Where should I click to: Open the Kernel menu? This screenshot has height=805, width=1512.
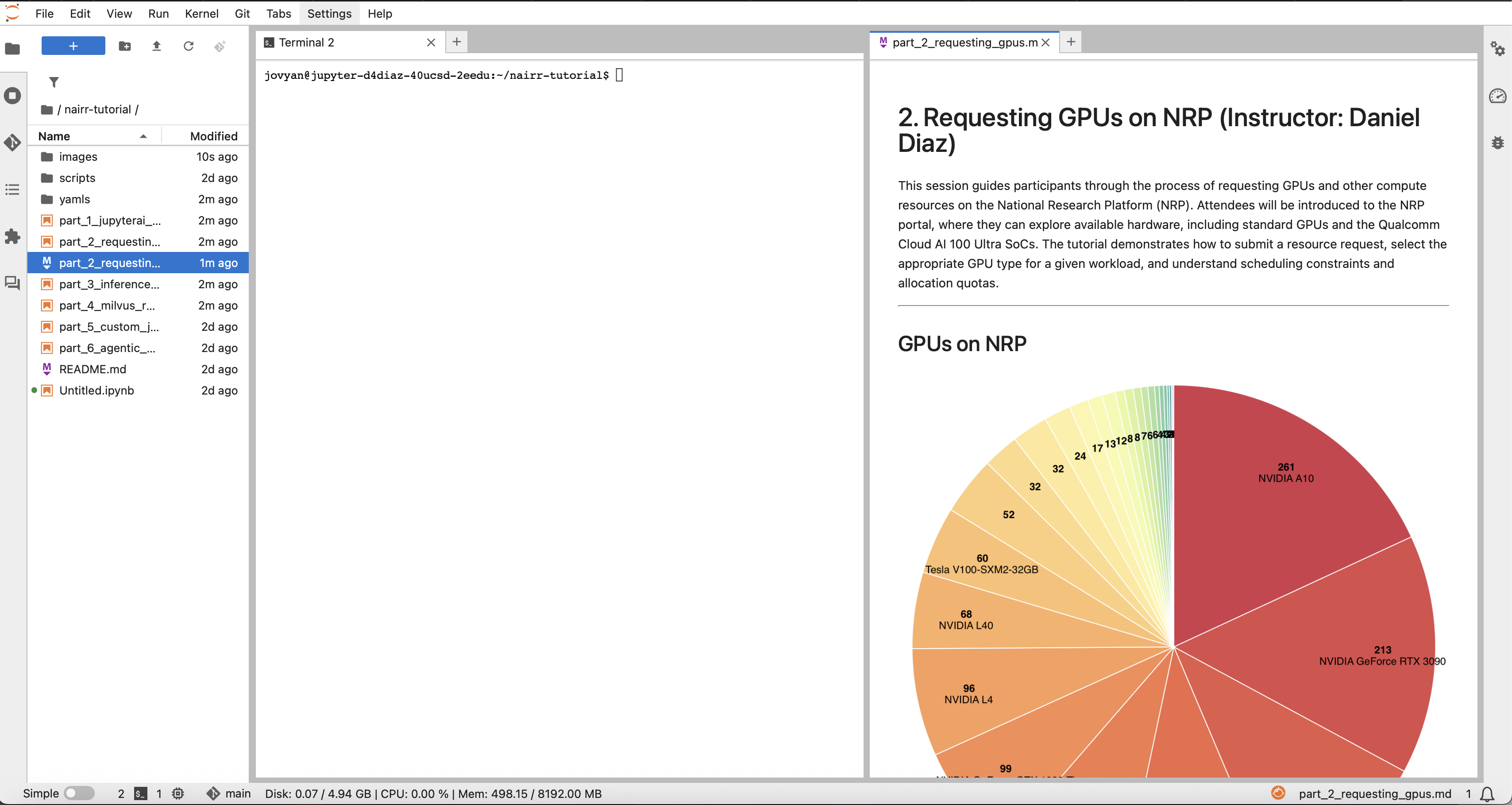(201, 13)
